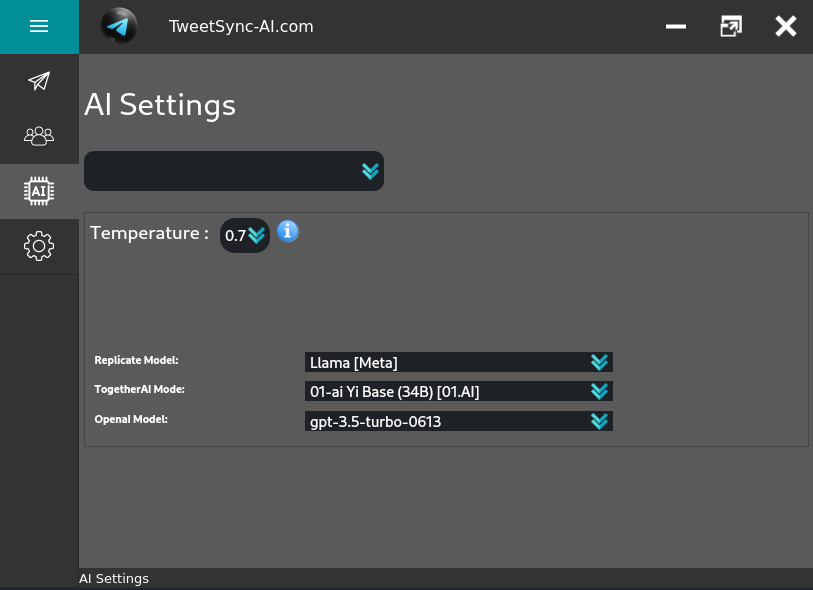Open the gear settings page
The image size is (813, 590).
tap(39, 246)
